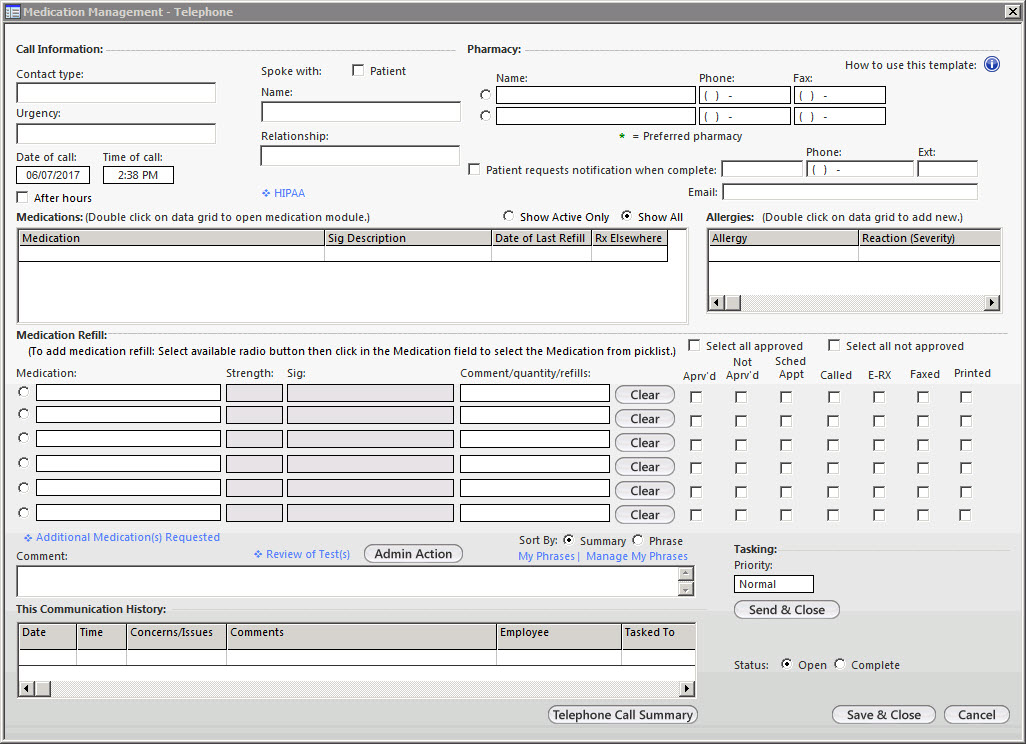Click the Employee column header
This screenshot has height=744, width=1026.
[x=559, y=636]
